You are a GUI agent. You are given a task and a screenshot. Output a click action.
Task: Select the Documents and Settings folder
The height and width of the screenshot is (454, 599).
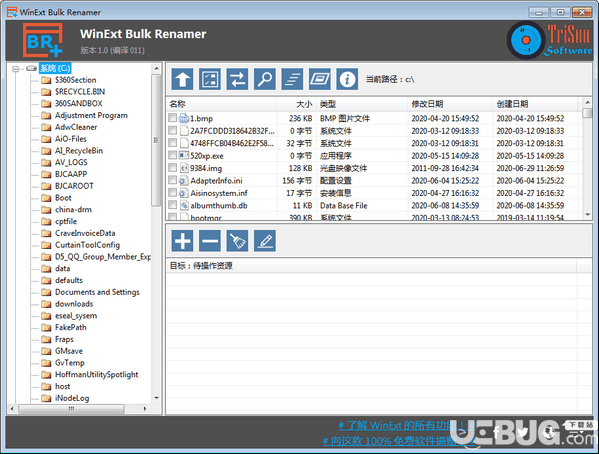coord(97,292)
